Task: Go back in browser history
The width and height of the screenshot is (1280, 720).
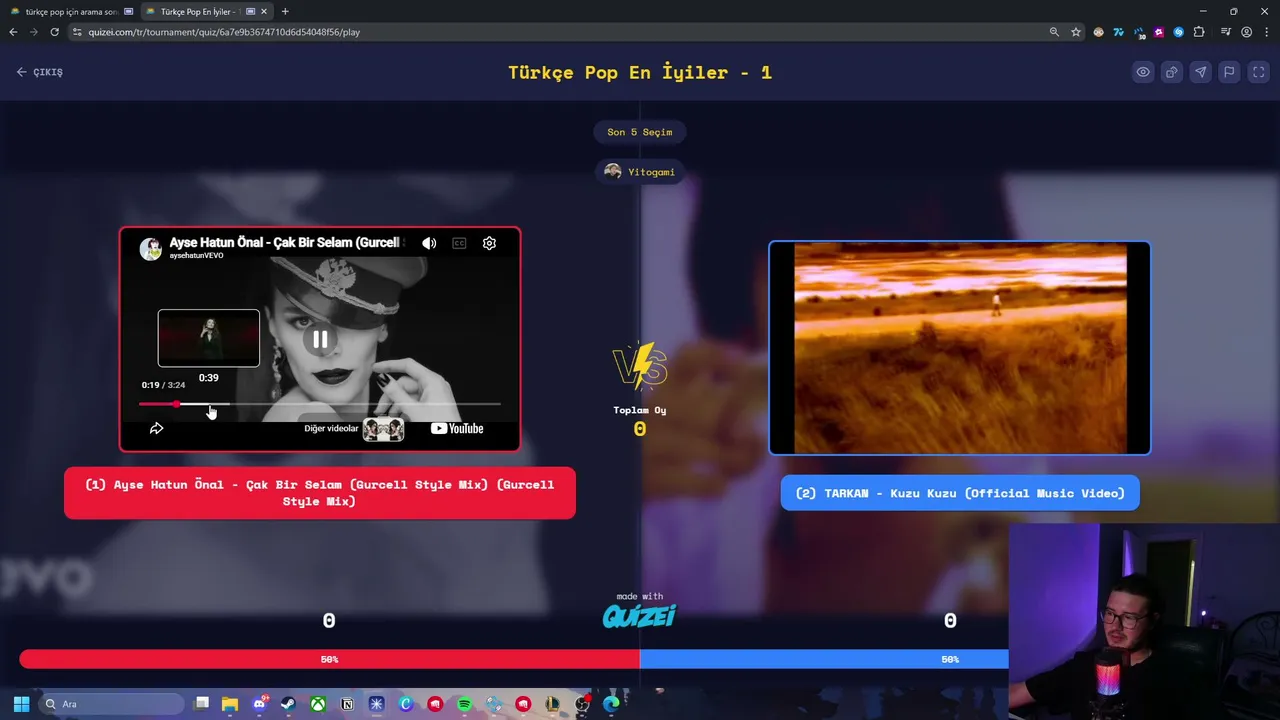Action: pos(13,32)
